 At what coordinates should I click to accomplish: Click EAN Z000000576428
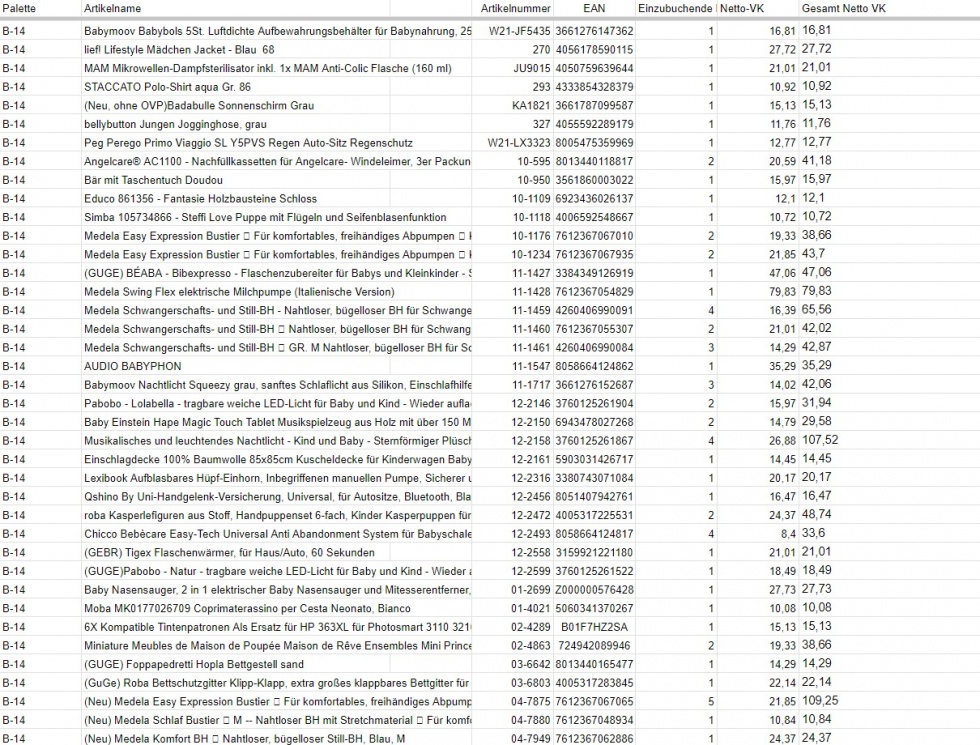pyautogui.click(x=594, y=590)
